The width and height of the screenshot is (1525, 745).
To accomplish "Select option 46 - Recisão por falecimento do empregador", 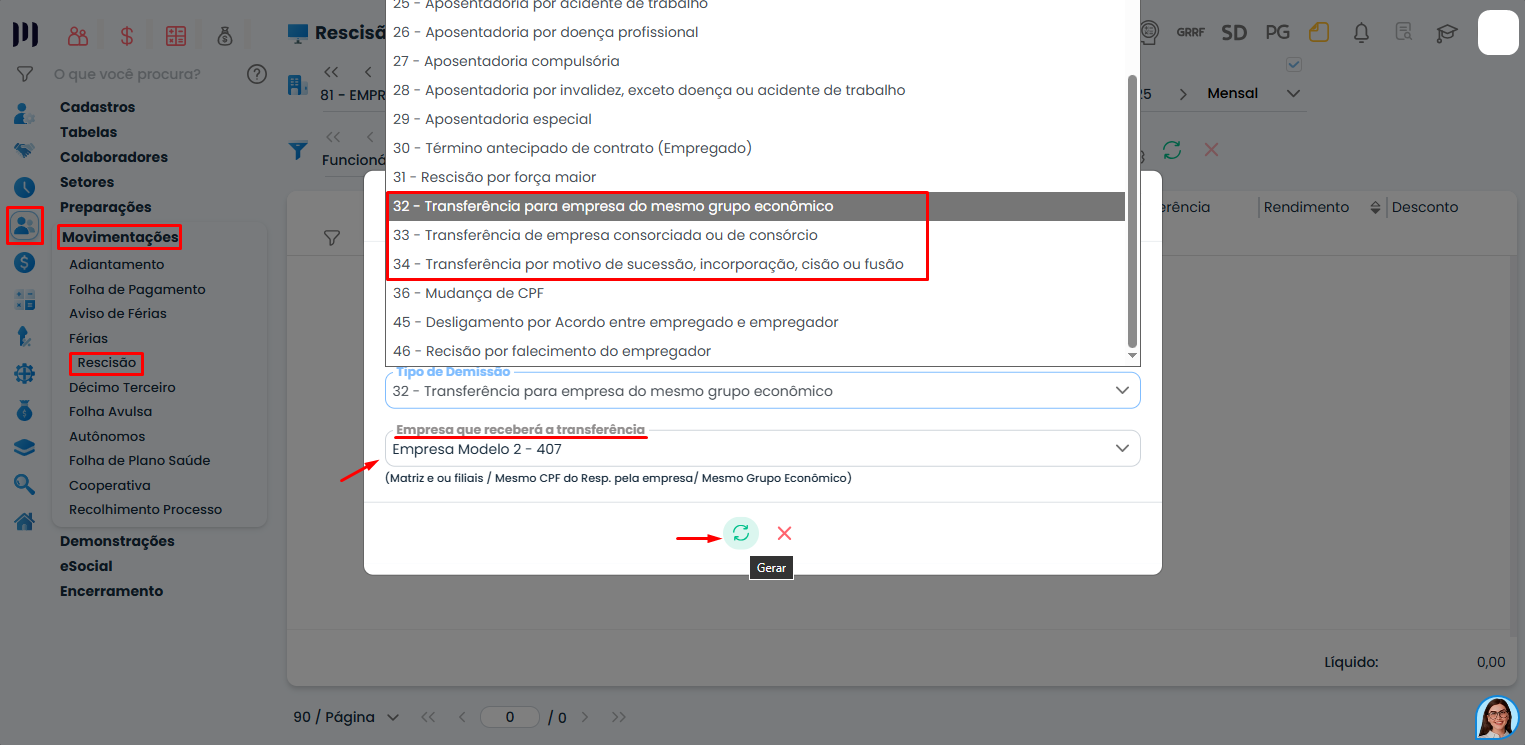I will 757,351.
